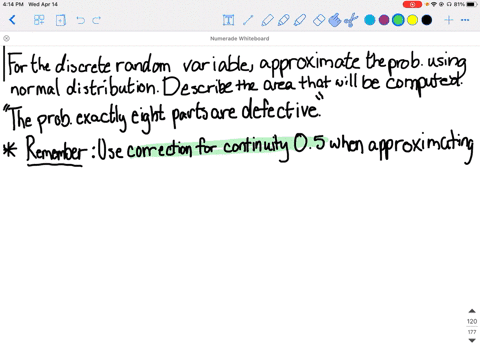480x360 pixels.
Task: Select the second pen tool
Action: point(283,20)
